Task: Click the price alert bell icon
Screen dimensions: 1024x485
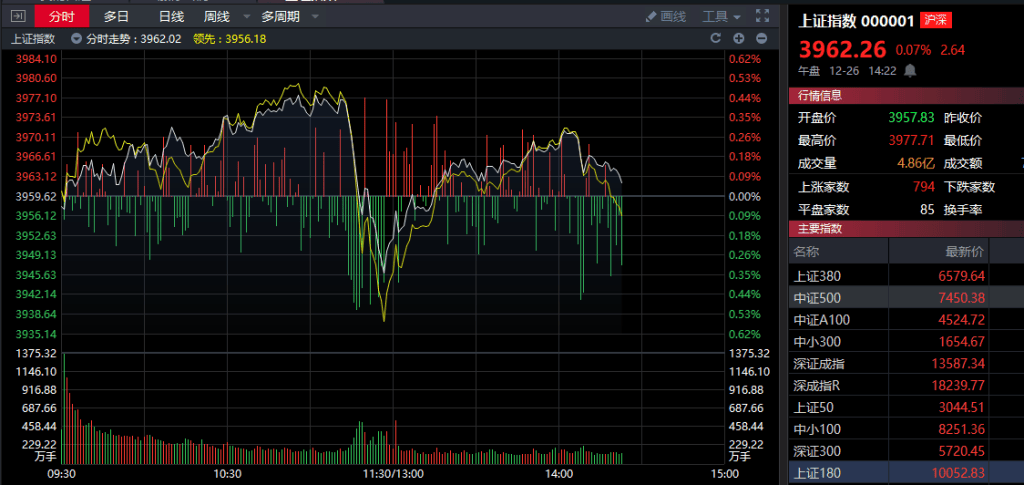Action: (910, 71)
